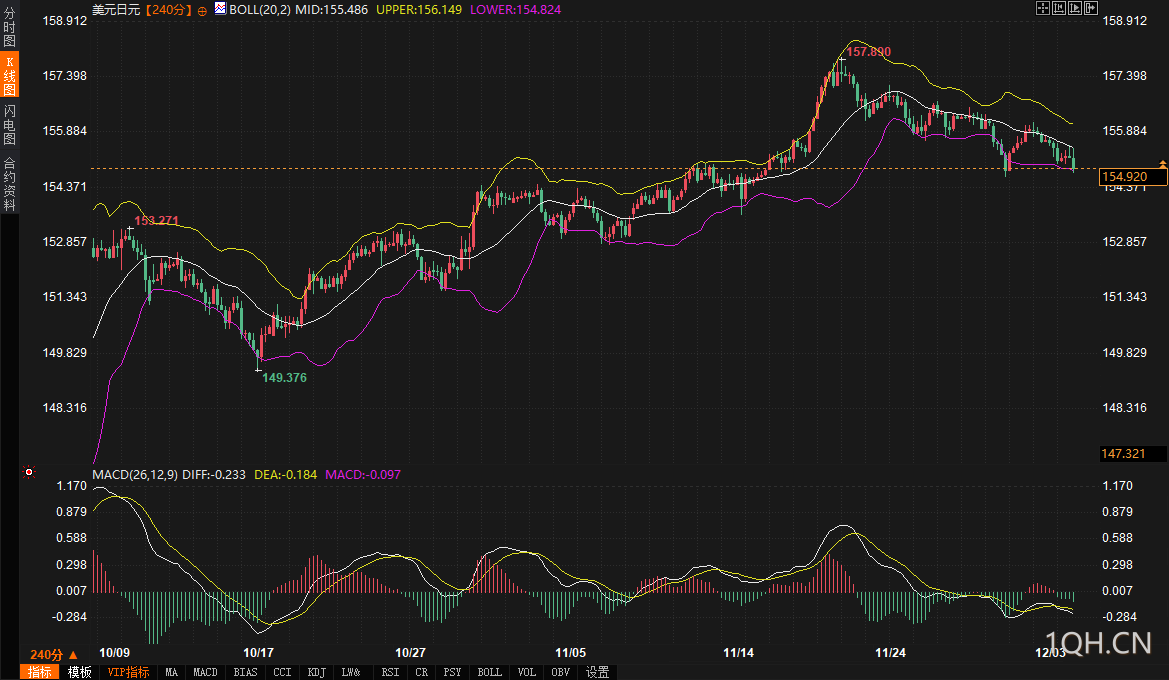Toggle the KDJ indicator
Image resolution: width=1169 pixels, height=680 pixels.
317,672
